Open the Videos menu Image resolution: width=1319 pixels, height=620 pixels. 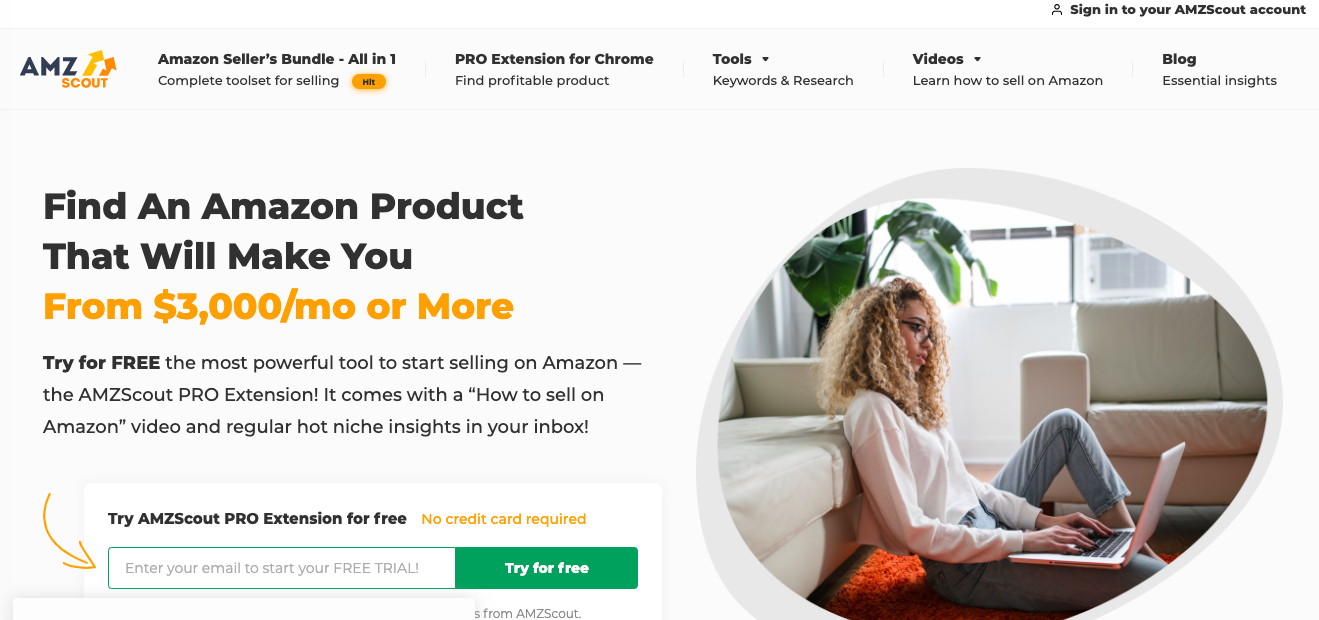click(938, 59)
